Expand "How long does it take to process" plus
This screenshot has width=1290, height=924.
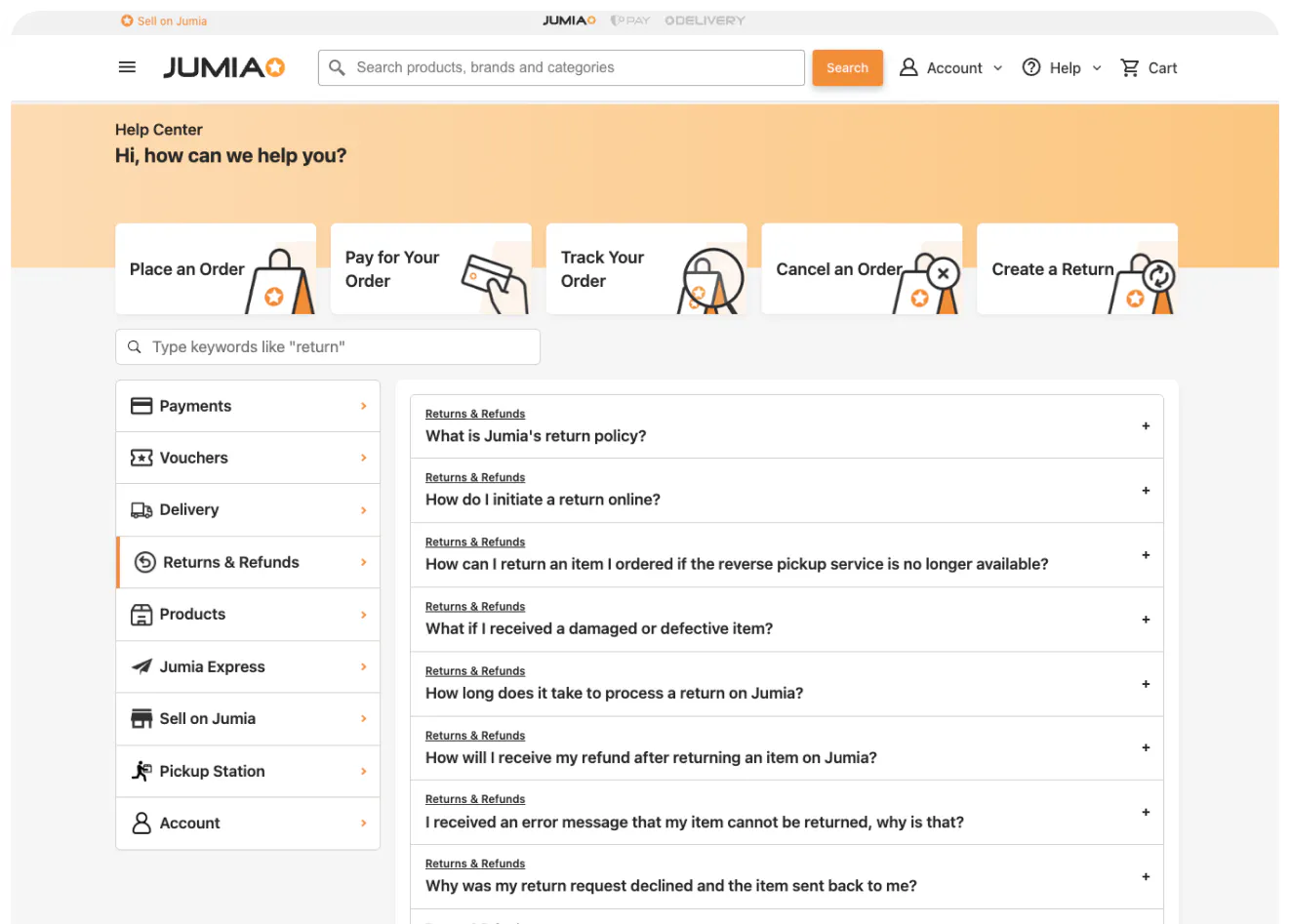click(1146, 684)
